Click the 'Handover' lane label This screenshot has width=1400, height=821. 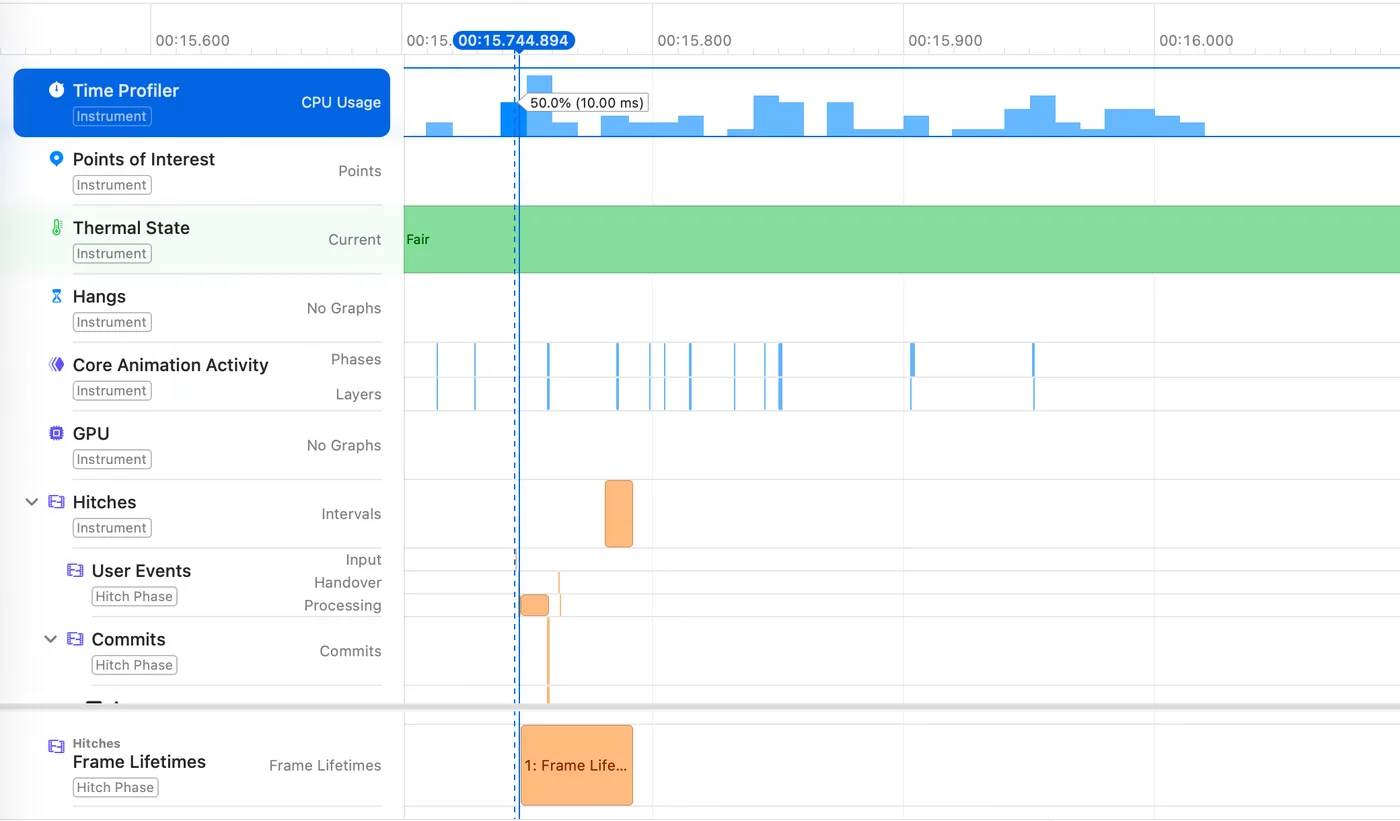[x=348, y=583]
